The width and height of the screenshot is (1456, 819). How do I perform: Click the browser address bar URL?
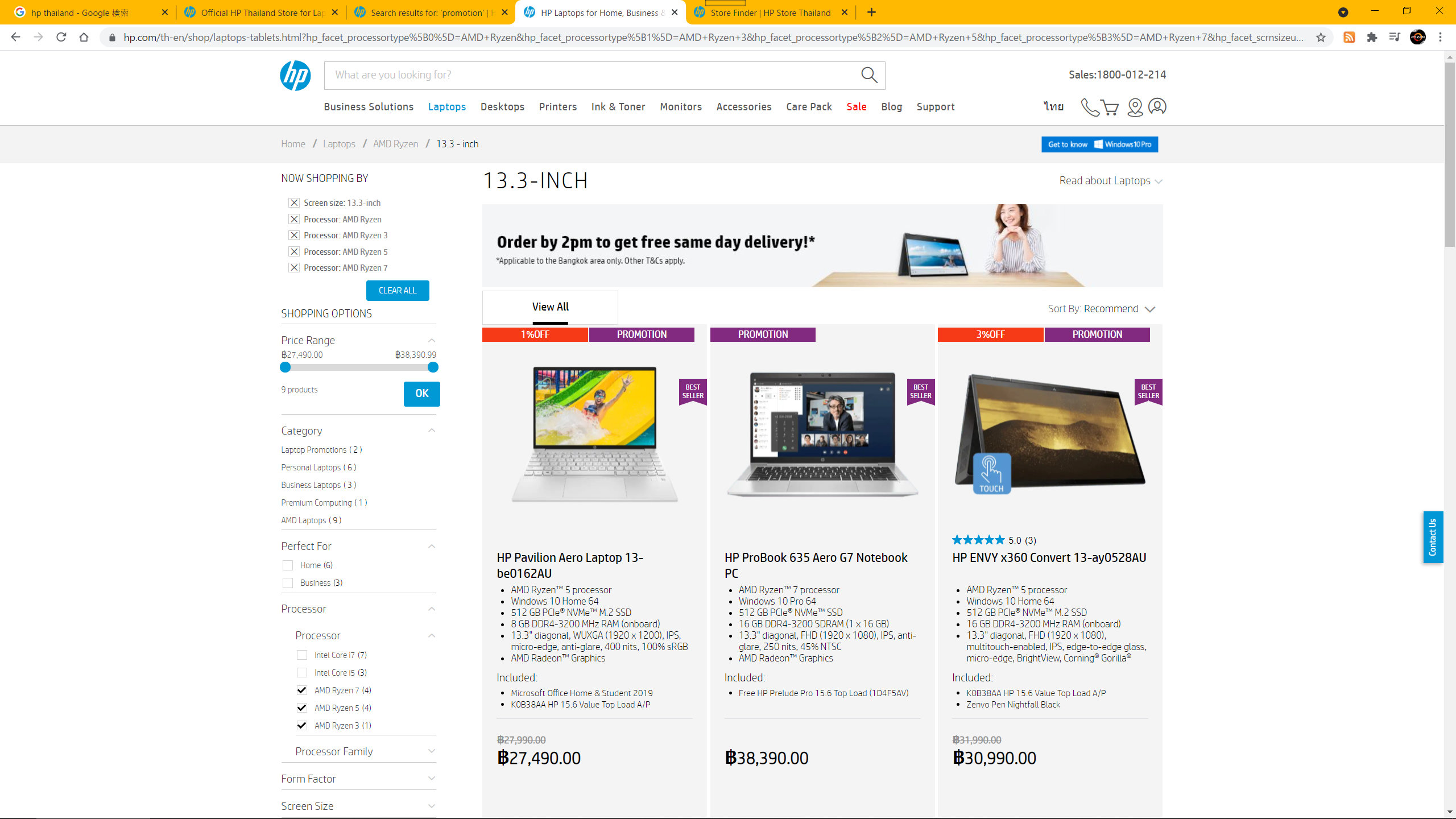714,37
